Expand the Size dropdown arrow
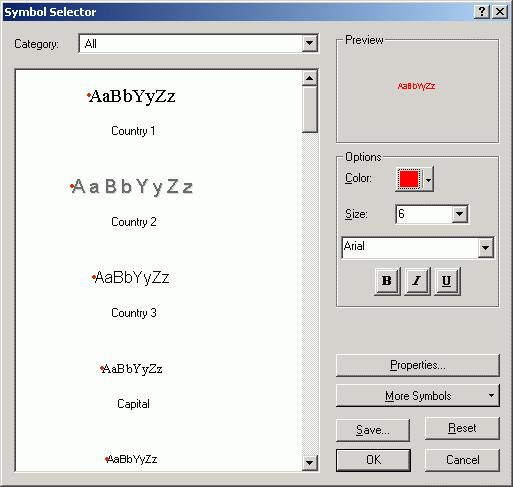The height and width of the screenshot is (487, 513). [x=460, y=214]
